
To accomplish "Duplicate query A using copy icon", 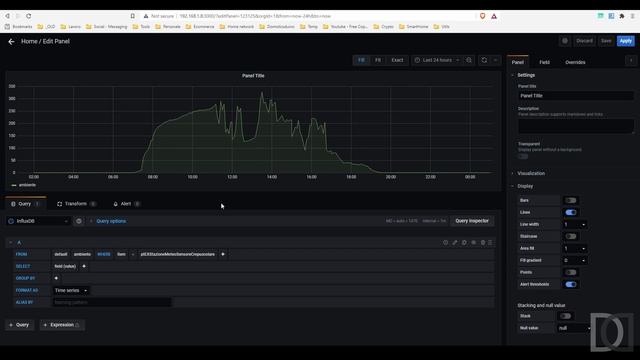I will 464,242.
